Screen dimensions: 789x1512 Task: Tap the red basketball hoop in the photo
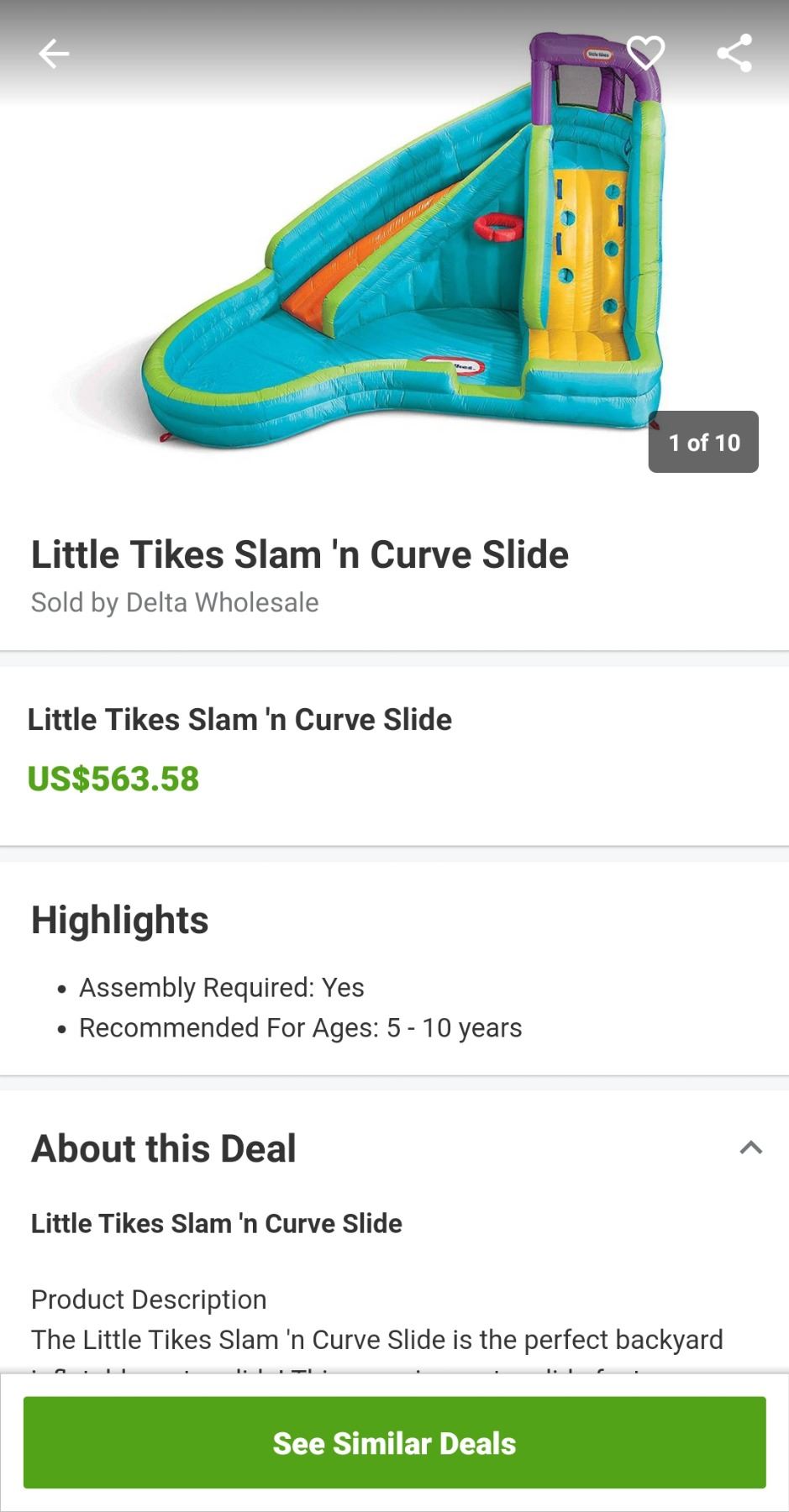[498, 226]
